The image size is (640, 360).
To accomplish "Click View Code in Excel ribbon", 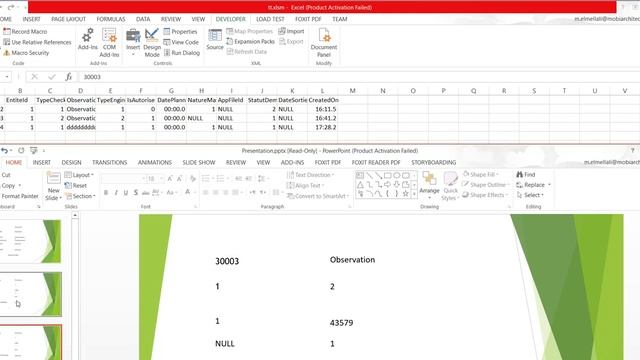I will click(x=181, y=42).
